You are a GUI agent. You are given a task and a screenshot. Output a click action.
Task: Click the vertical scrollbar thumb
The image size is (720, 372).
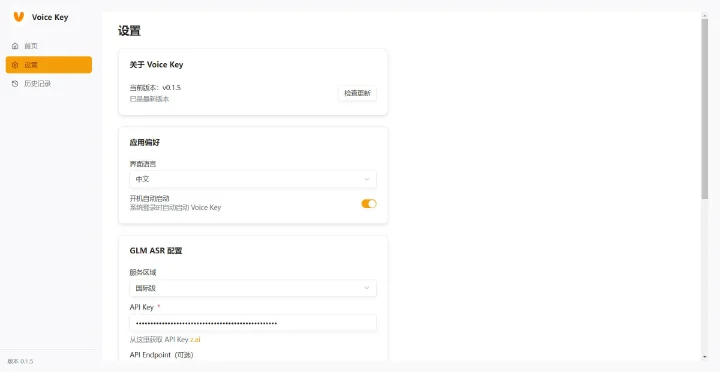(x=704, y=109)
